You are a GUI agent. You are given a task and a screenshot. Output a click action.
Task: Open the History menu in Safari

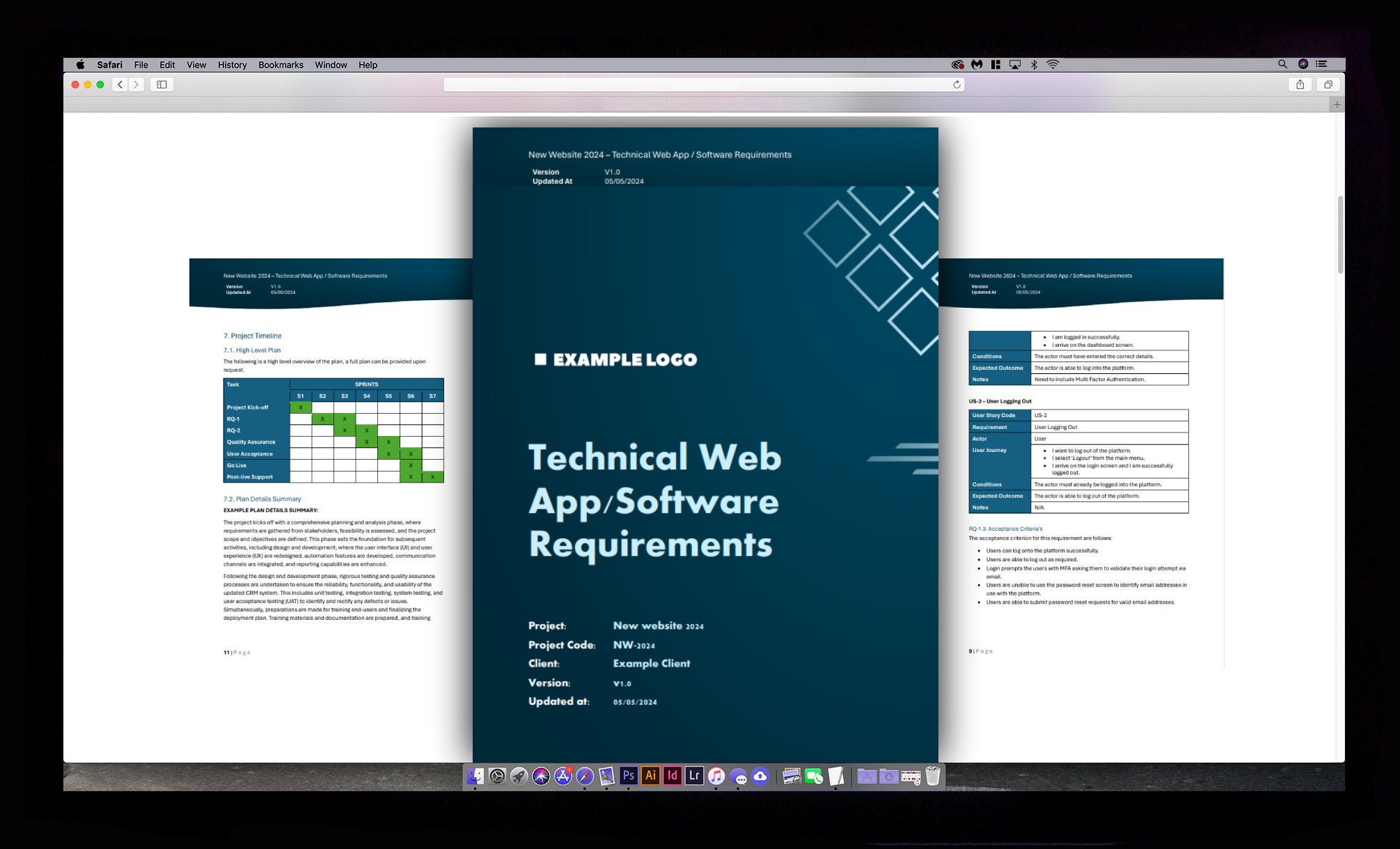(232, 64)
